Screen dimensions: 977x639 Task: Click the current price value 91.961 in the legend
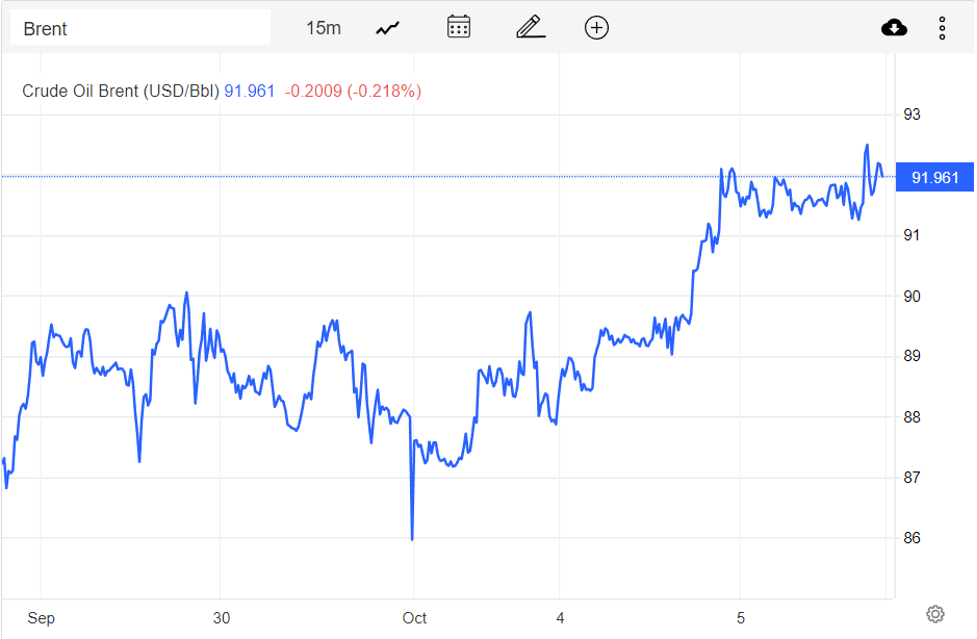point(247,90)
